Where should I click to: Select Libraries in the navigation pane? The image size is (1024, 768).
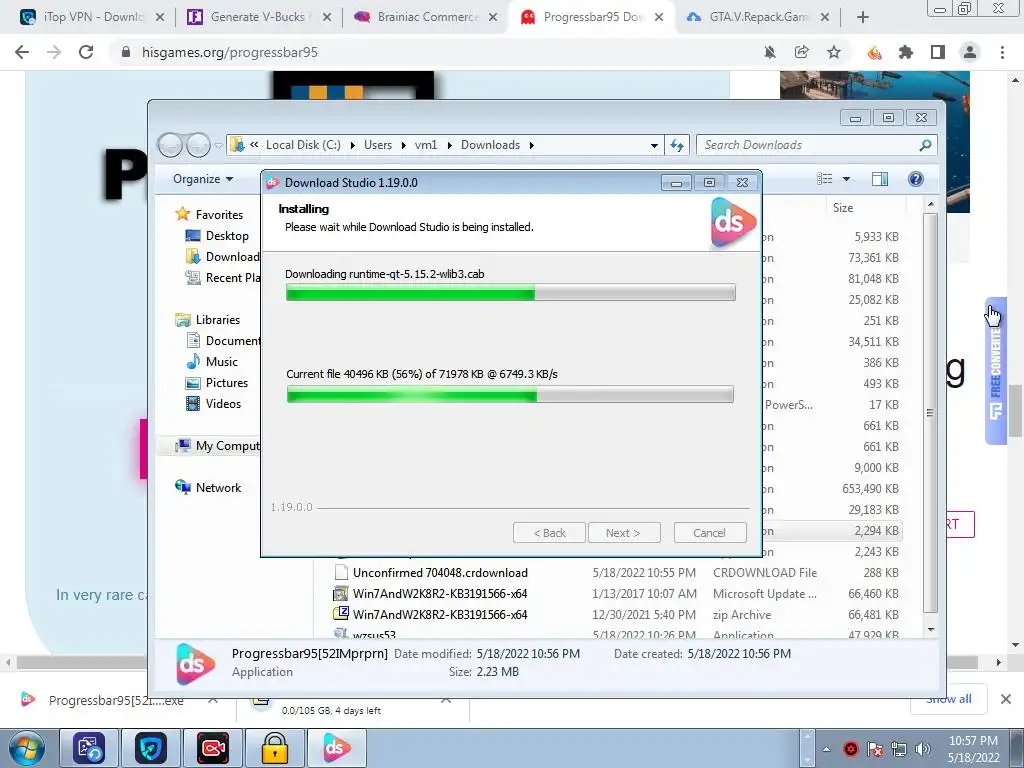(217, 319)
